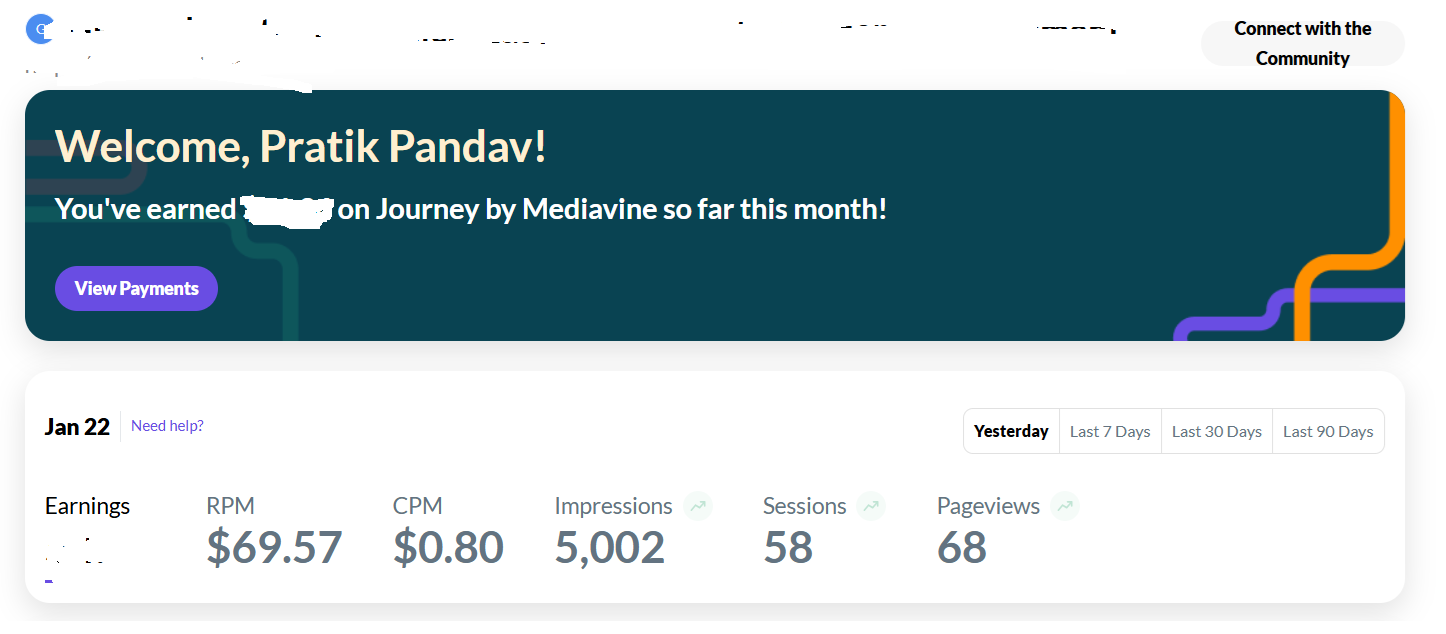The width and height of the screenshot is (1446, 634).
Task: Open Connect with the Community
Action: 1302,43
